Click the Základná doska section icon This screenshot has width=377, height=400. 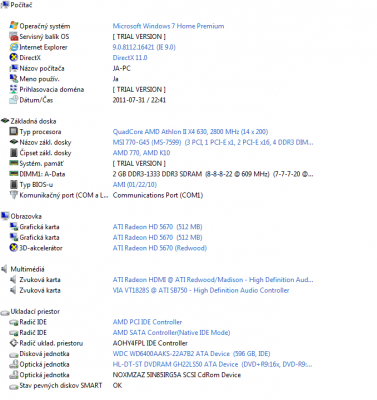pyautogui.click(x=5, y=121)
